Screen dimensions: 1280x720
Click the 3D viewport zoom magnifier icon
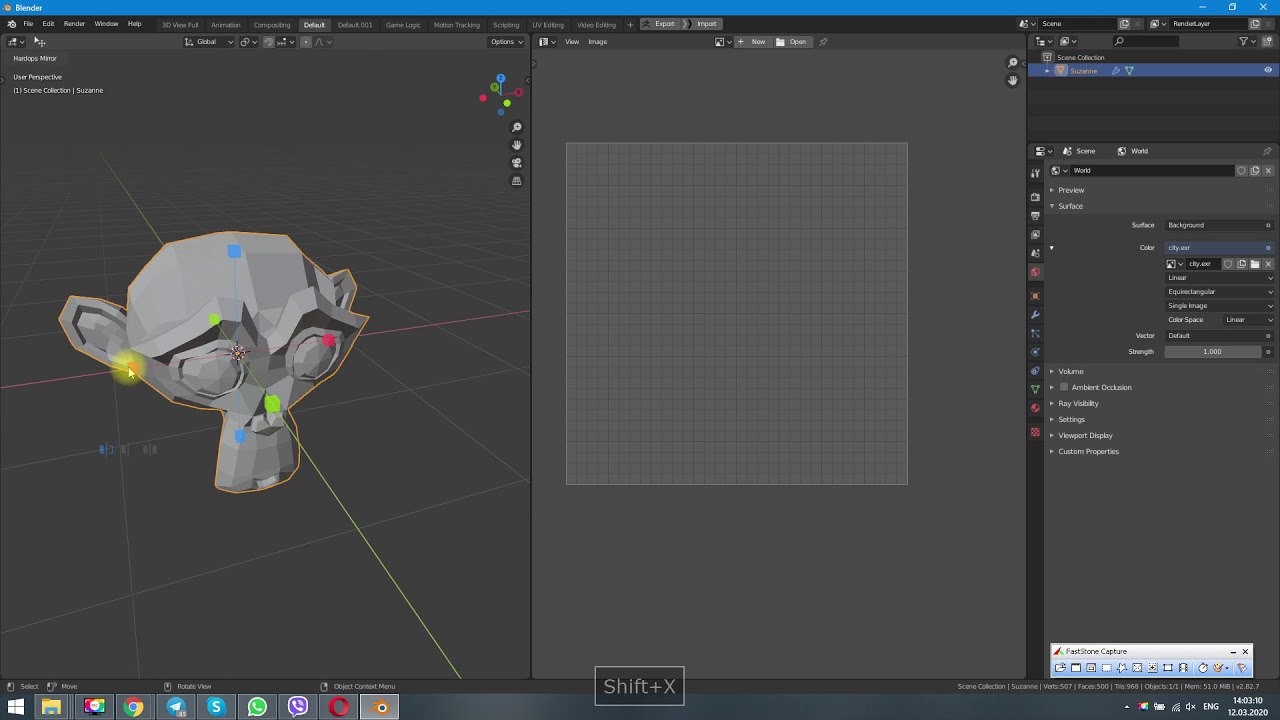click(517, 127)
